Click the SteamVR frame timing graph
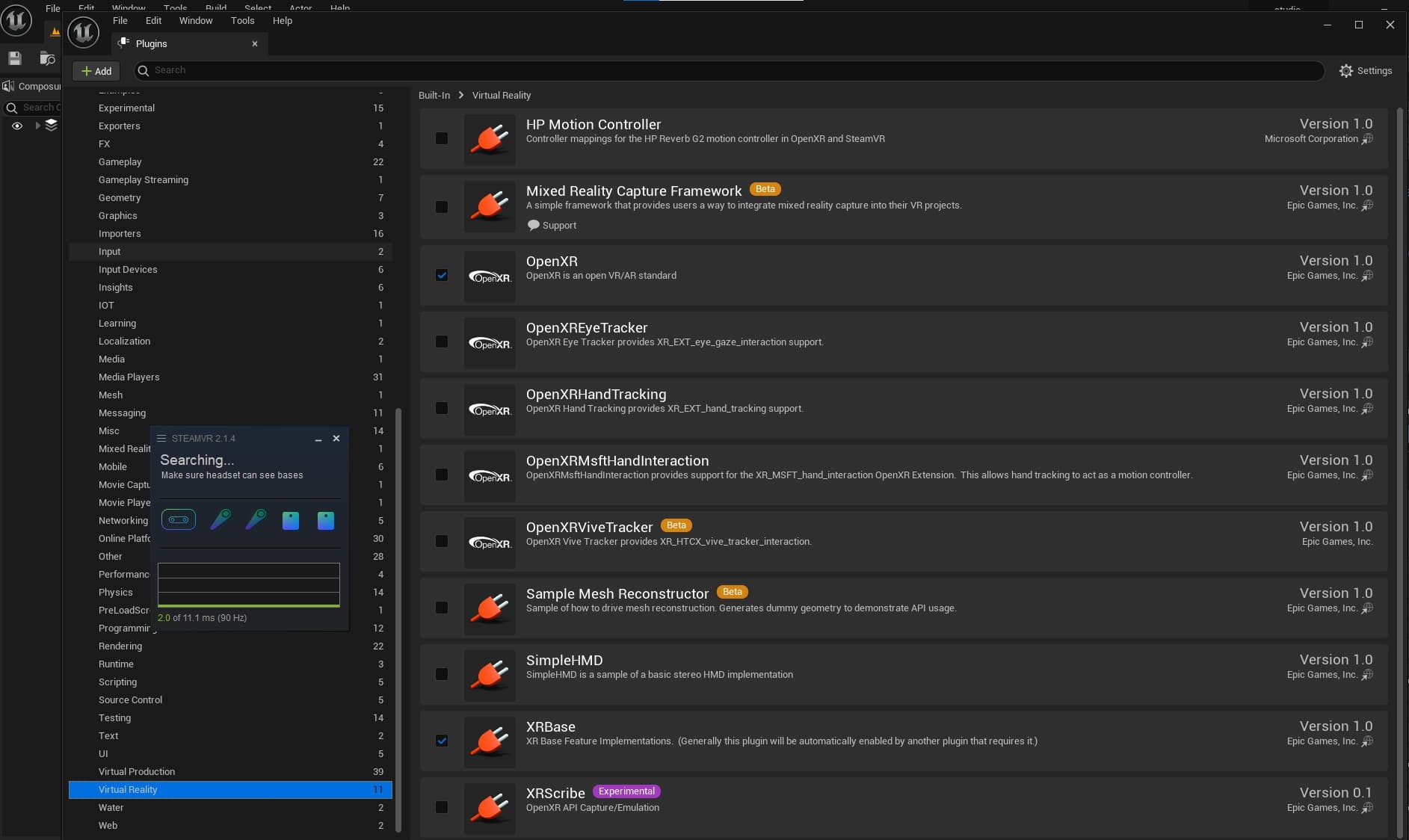This screenshot has height=840, width=1409. pyautogui.click(x=249, y=585)
